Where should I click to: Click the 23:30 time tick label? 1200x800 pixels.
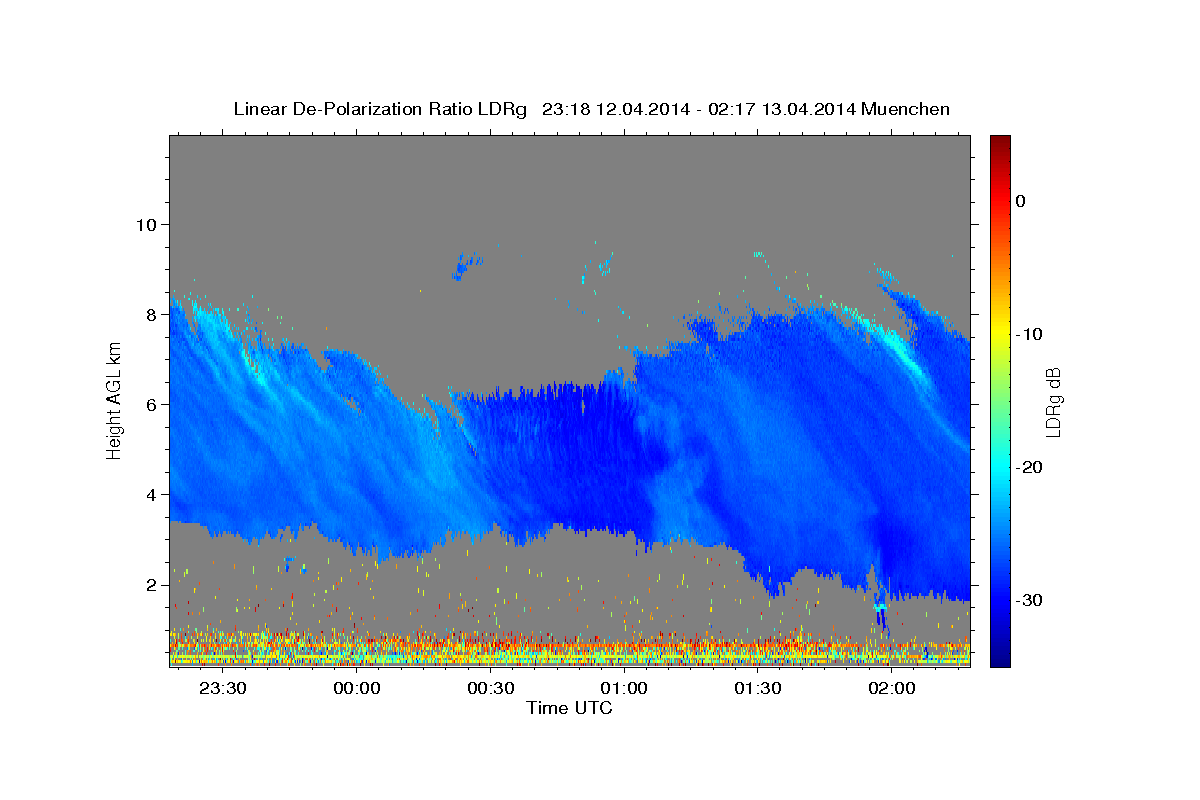point(223,689)
